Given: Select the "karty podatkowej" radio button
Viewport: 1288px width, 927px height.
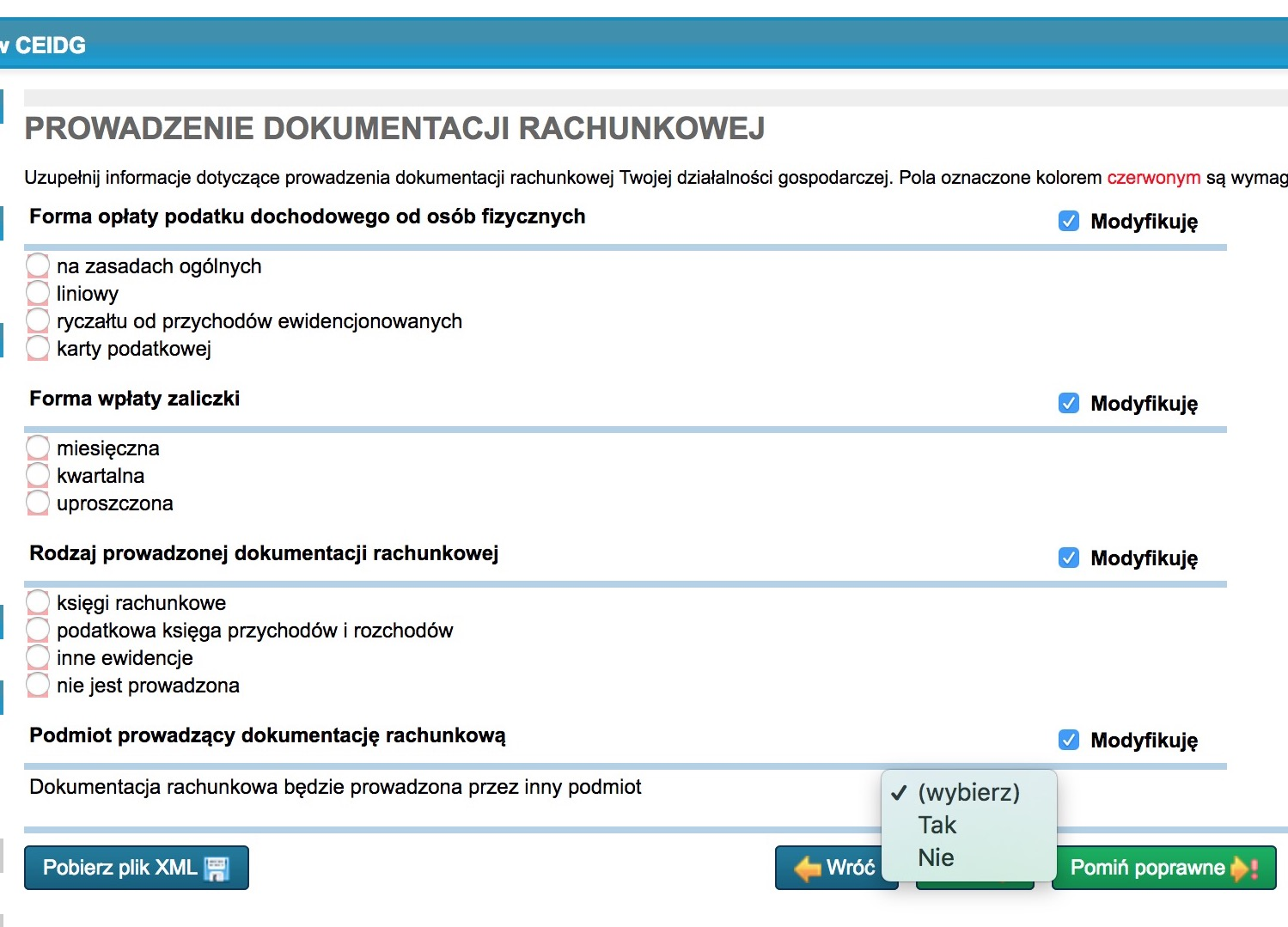Looking at the screenshot, I should [38, 348].
